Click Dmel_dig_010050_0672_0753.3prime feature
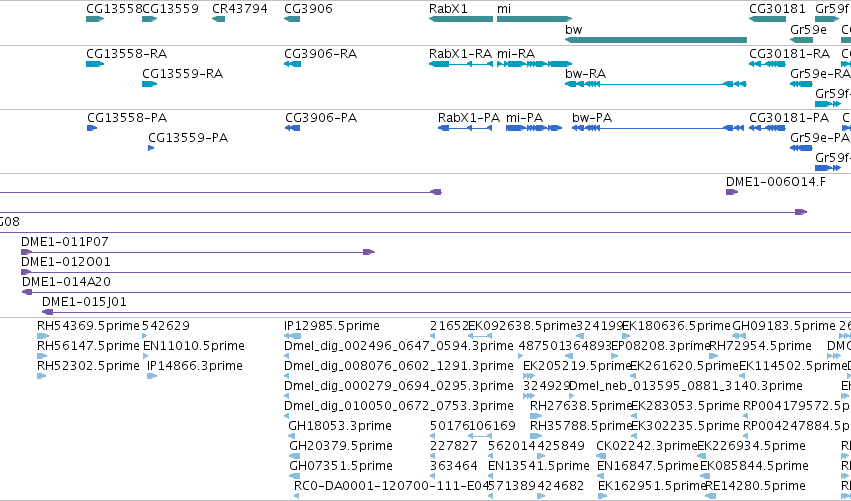Screen dimensions: 851x501 (x=287, y=416)
